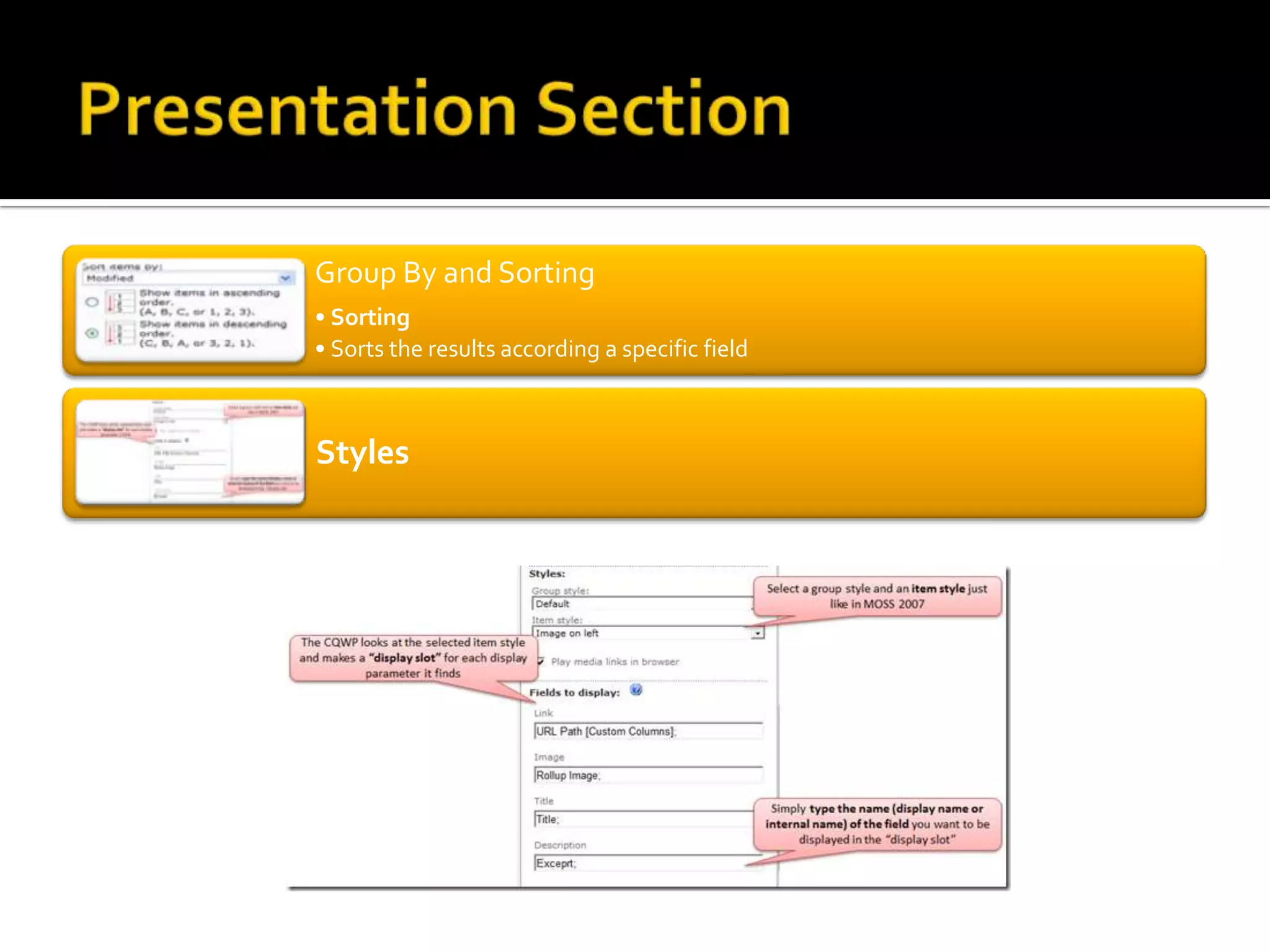Image resolution: width=1270 pixels, height=952 pixels.
Task: Click the 'Item style:' label
Action: (x=557, y=620)
